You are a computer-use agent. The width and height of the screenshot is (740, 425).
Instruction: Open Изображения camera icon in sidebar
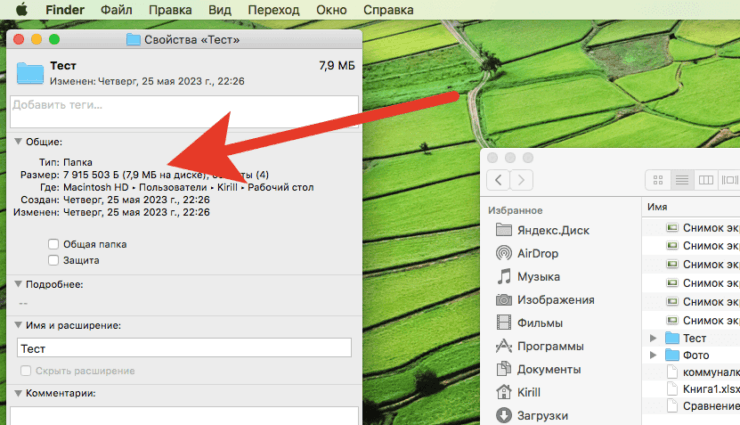504,299
